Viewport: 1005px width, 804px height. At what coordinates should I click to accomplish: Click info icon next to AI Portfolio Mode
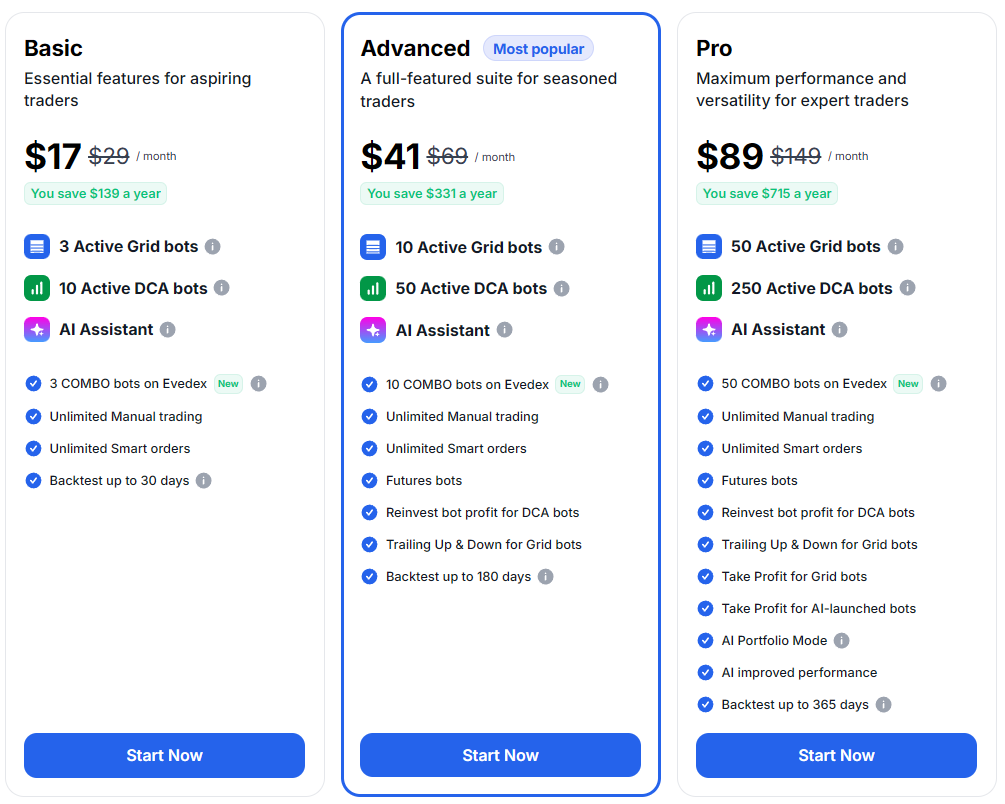[x=842, y=641]
